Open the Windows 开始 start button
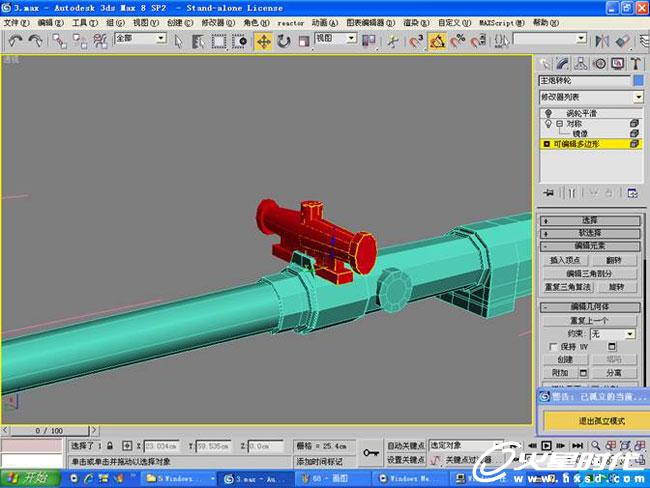Screen dimensions: 650x488 click(29, 478)
